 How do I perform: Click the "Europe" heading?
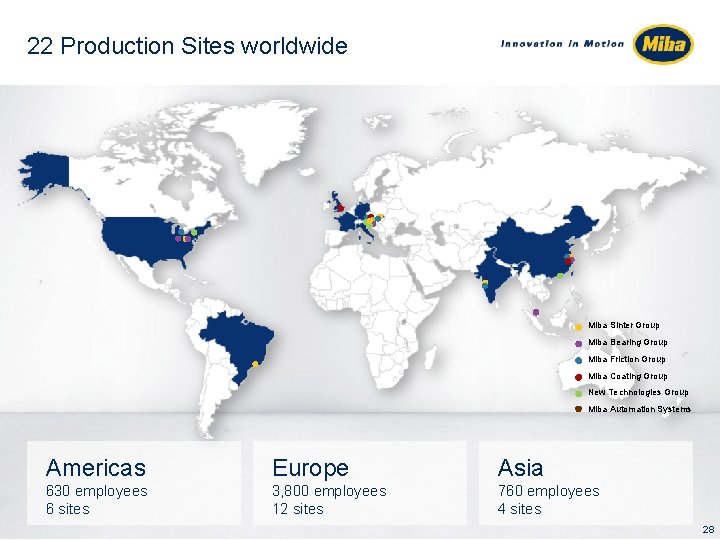(x=310, y=469)
